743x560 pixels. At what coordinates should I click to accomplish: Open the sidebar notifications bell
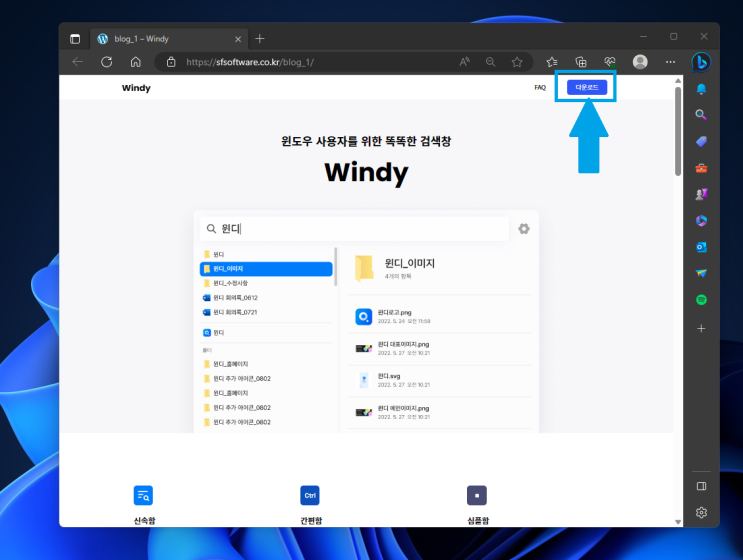pyautogui.click(x=701, y=89)
